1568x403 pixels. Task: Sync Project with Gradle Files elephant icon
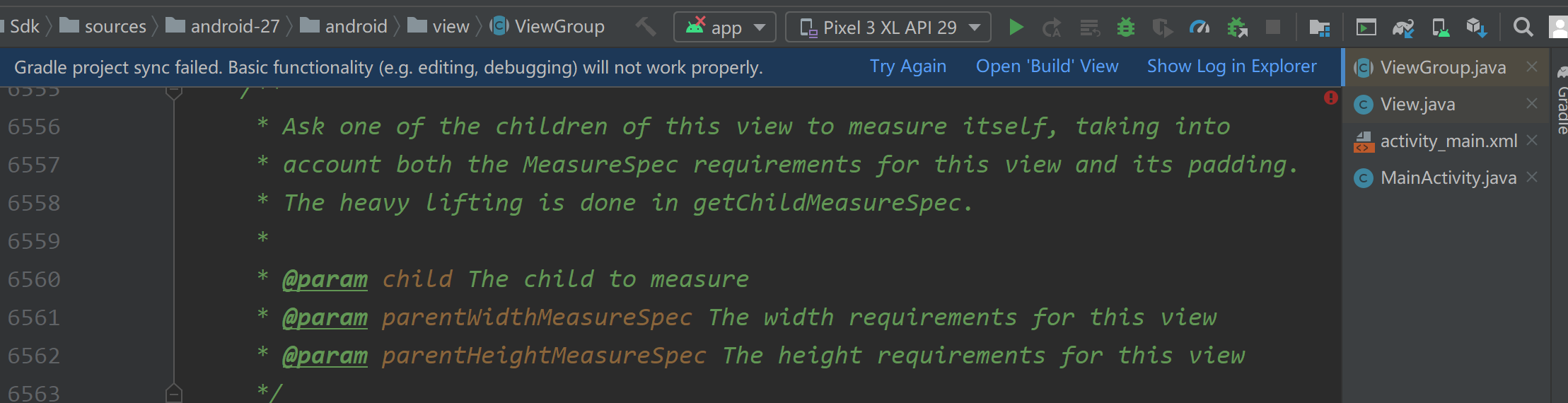(1403, 28)
